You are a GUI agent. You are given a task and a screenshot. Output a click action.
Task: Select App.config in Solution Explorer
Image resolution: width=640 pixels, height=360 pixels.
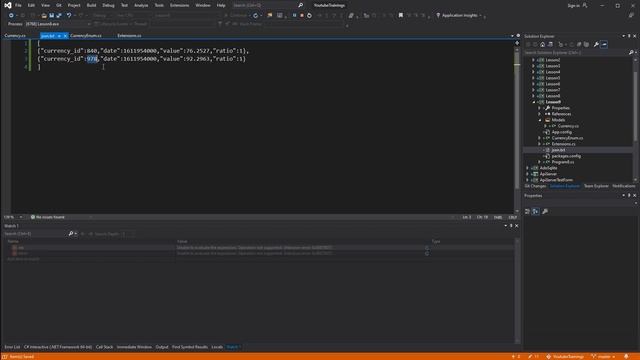562,132
